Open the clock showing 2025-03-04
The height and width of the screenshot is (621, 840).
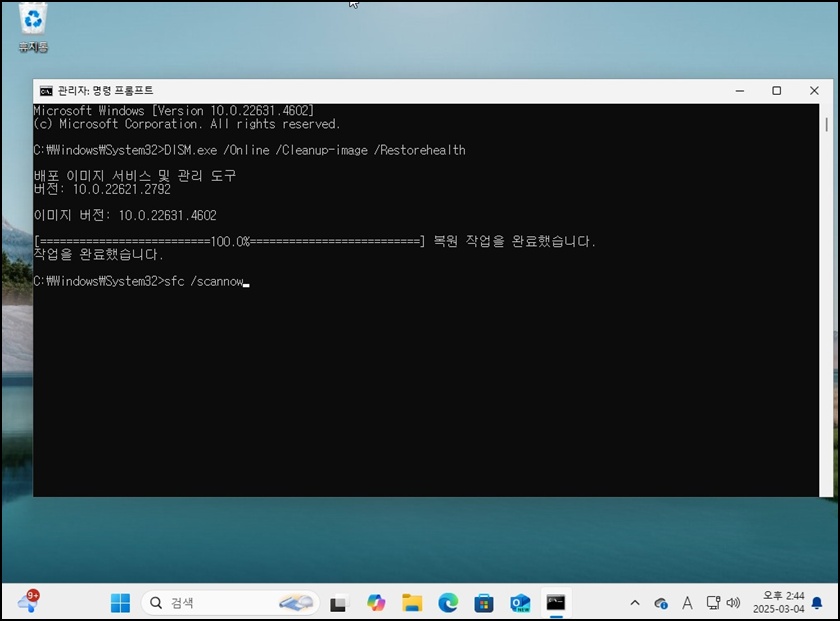point(778,603)
